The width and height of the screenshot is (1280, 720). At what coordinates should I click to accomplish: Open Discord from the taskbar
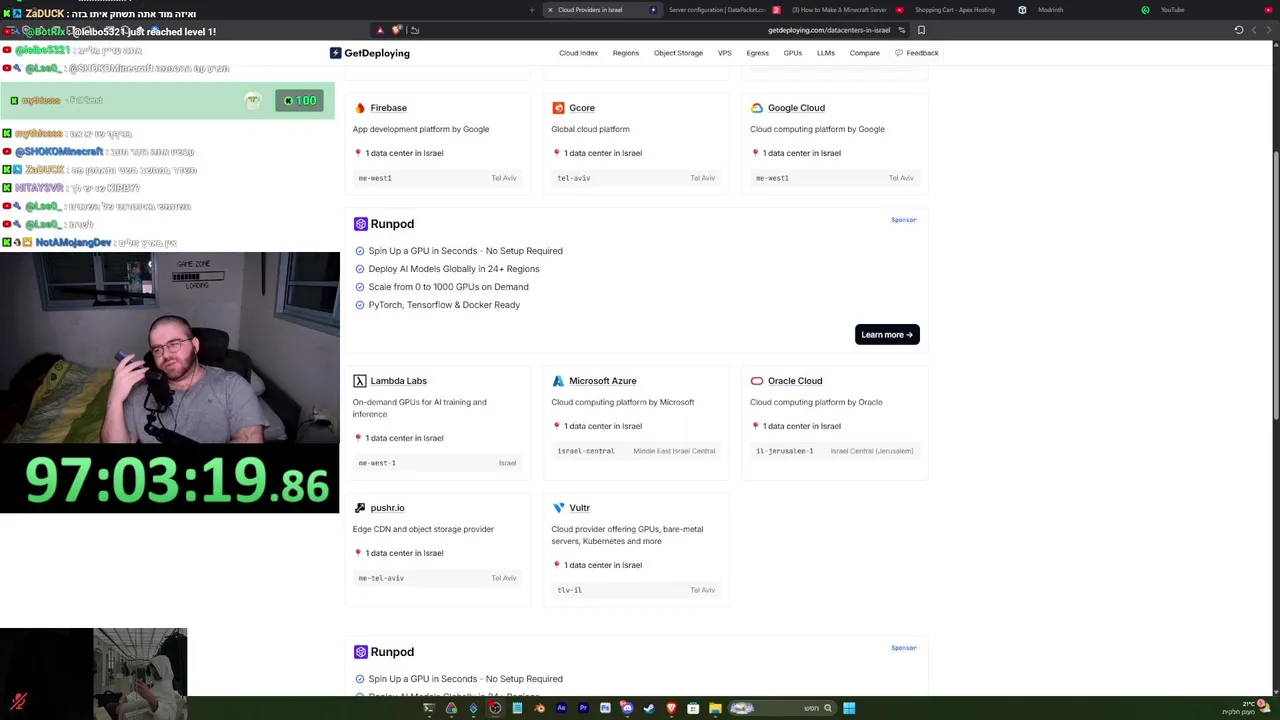tap(627, 708)
